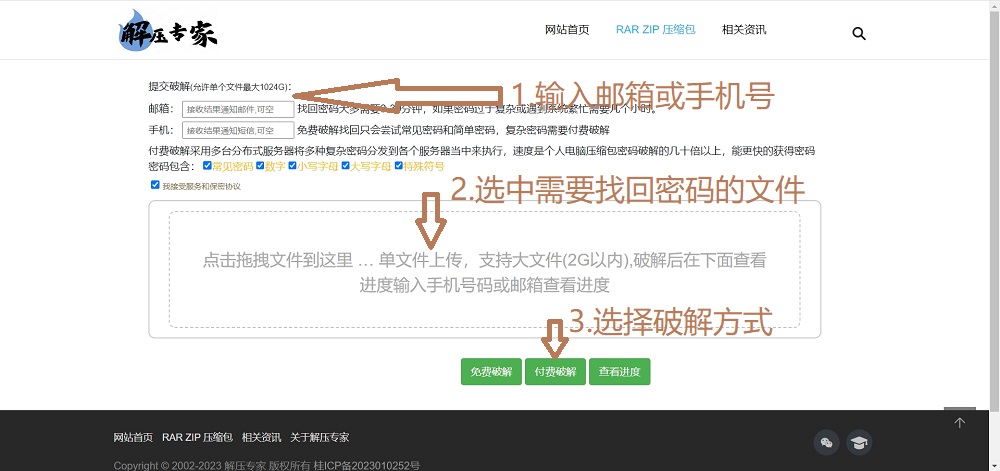Screen dimensions: 1000x471
Task: Click the 手机 phone number input field
Action: (x=238, y=130)
